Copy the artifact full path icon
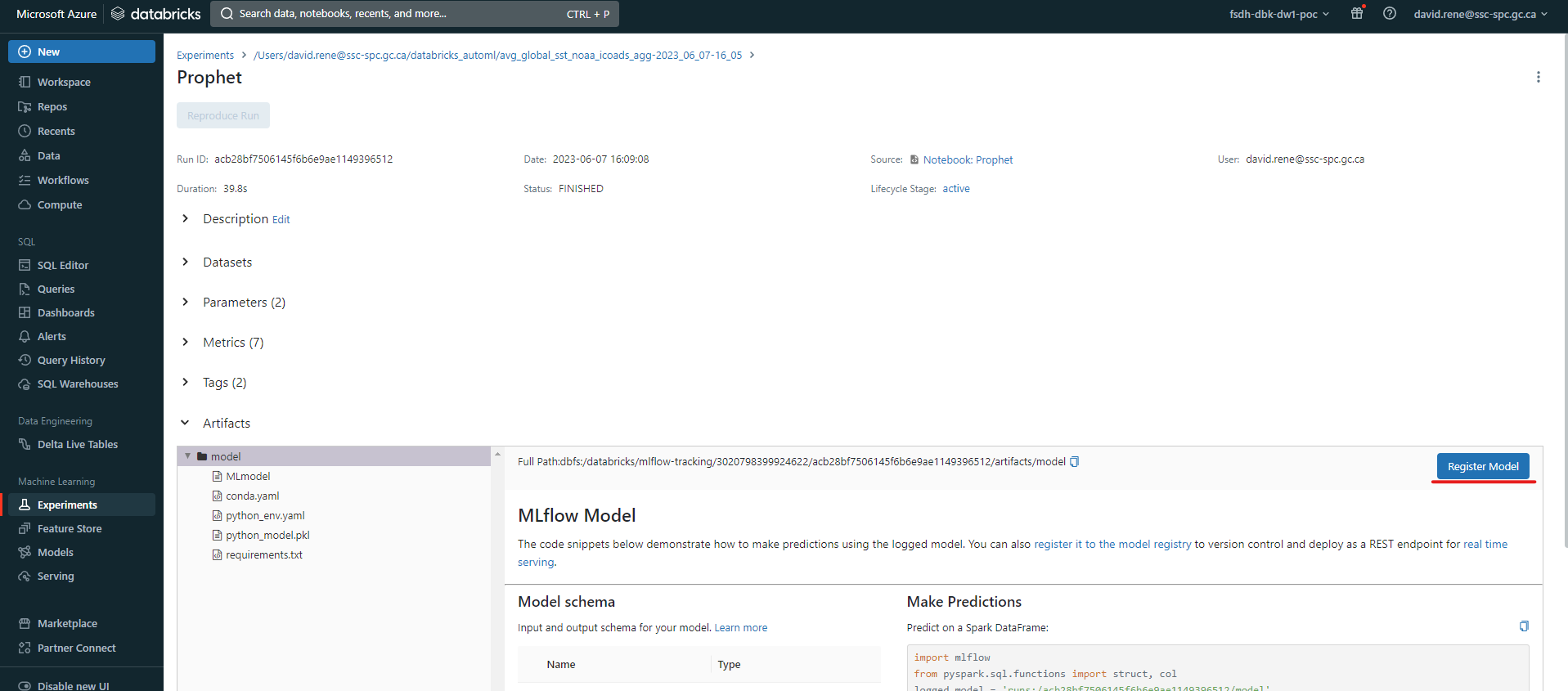The image size is (1568, 691). 1074,462
